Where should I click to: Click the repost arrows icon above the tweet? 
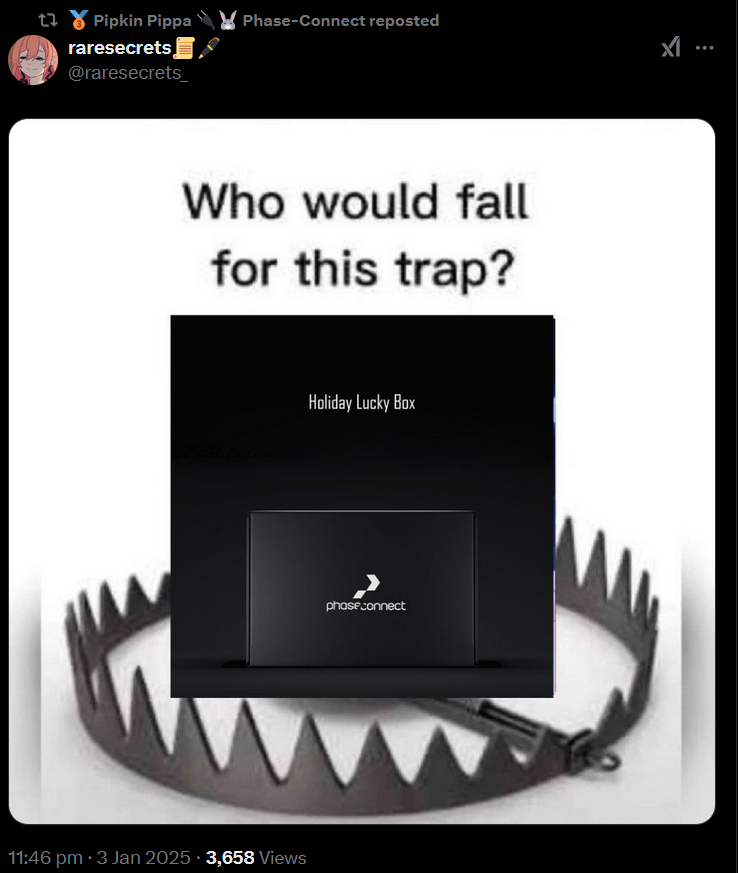[x=48, y=21]
